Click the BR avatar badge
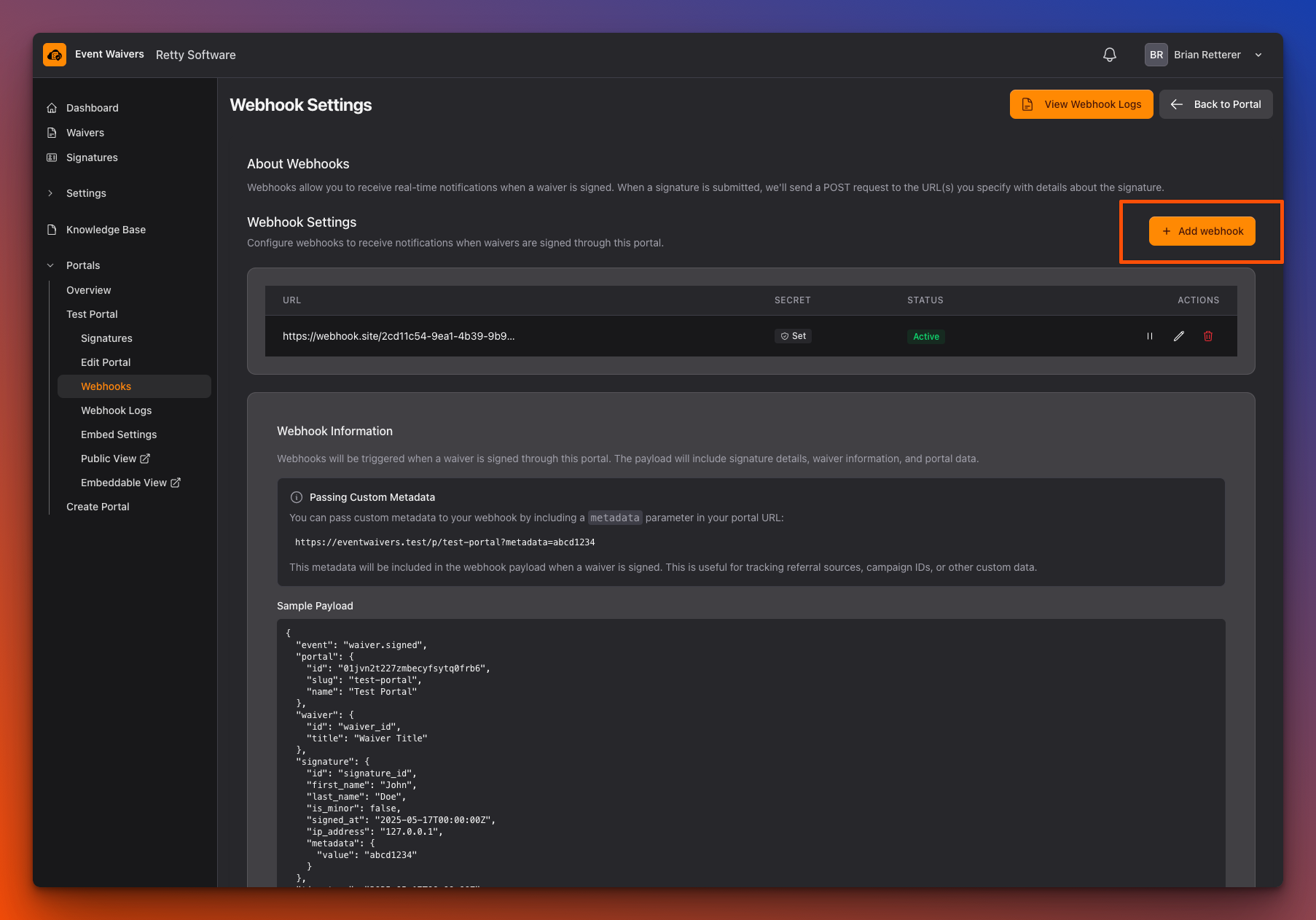This screenshot has height=920, width=1316. pos(1156,54)
